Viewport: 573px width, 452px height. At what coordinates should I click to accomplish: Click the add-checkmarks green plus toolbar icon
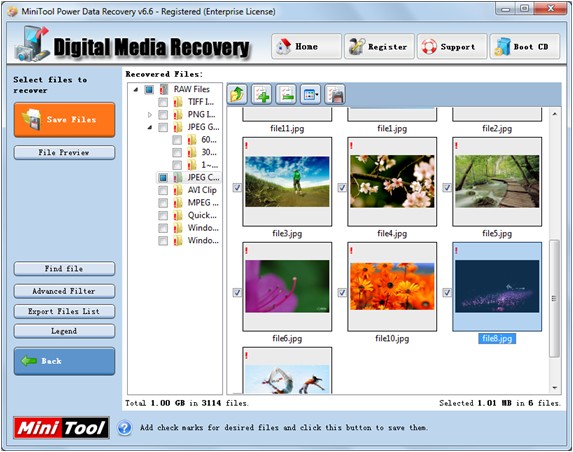pyautogui.click(x=262, y=95)
